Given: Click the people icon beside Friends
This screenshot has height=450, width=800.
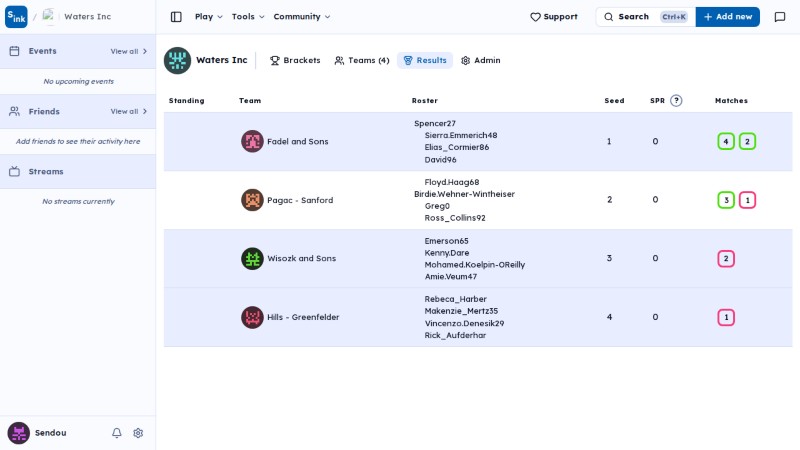Looking at the screenshot, I should [14, 111].
